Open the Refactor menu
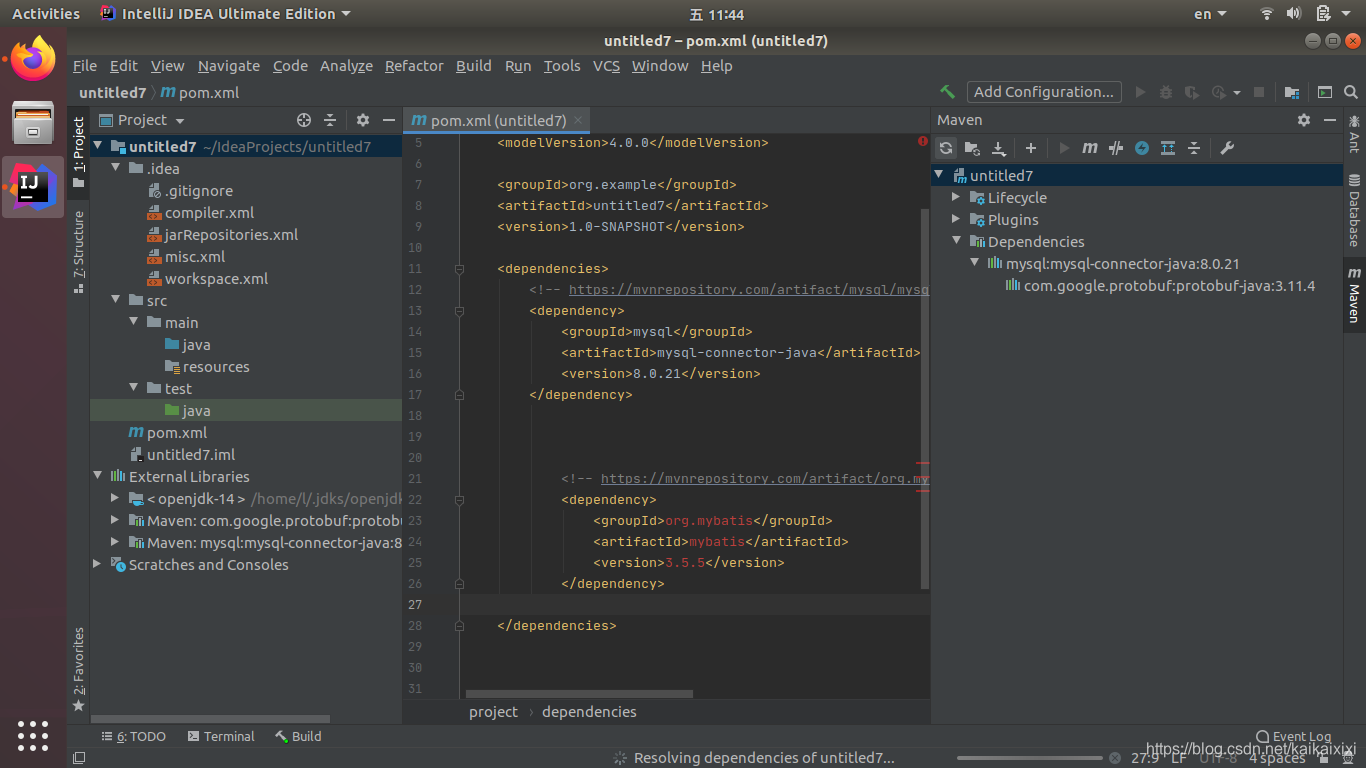 414,66
